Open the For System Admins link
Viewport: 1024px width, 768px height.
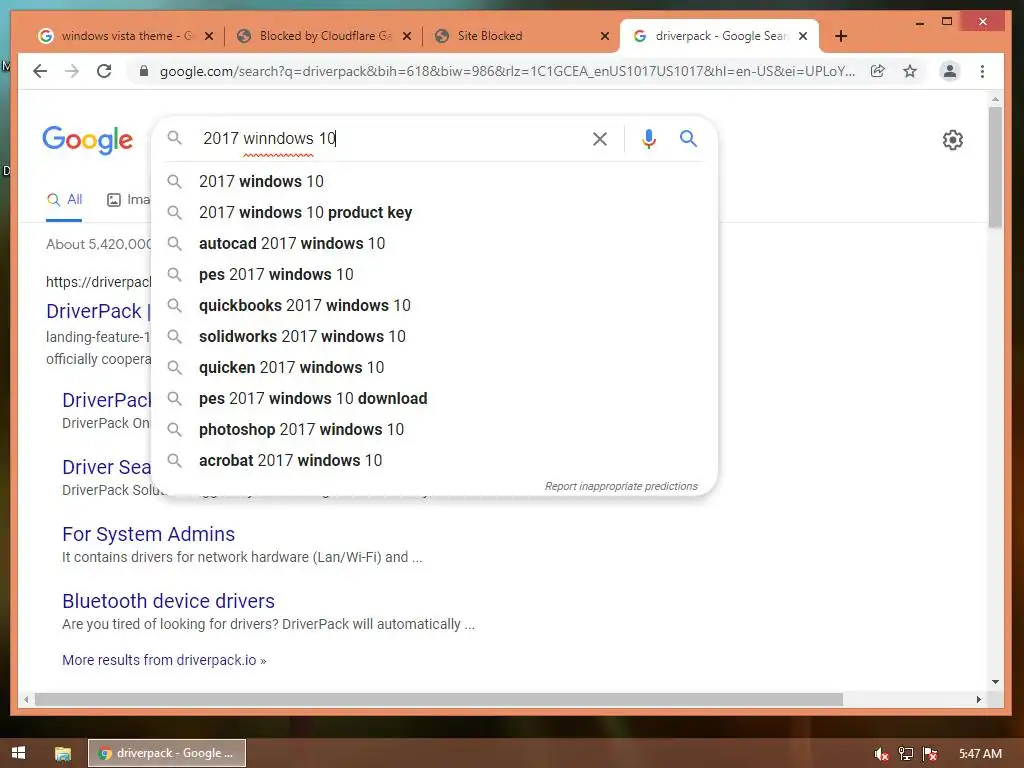pyautogui.click(x=148, y=534)
